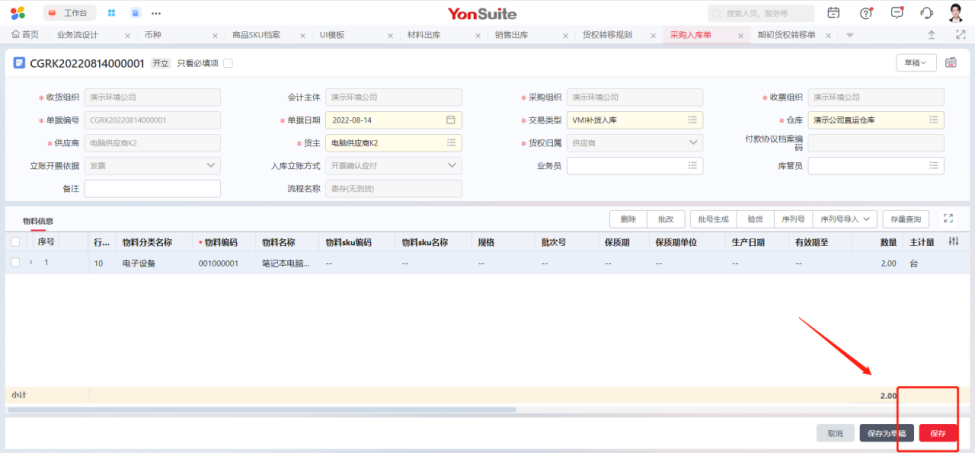Toggle the 只看必填项 checkbox

228,63
